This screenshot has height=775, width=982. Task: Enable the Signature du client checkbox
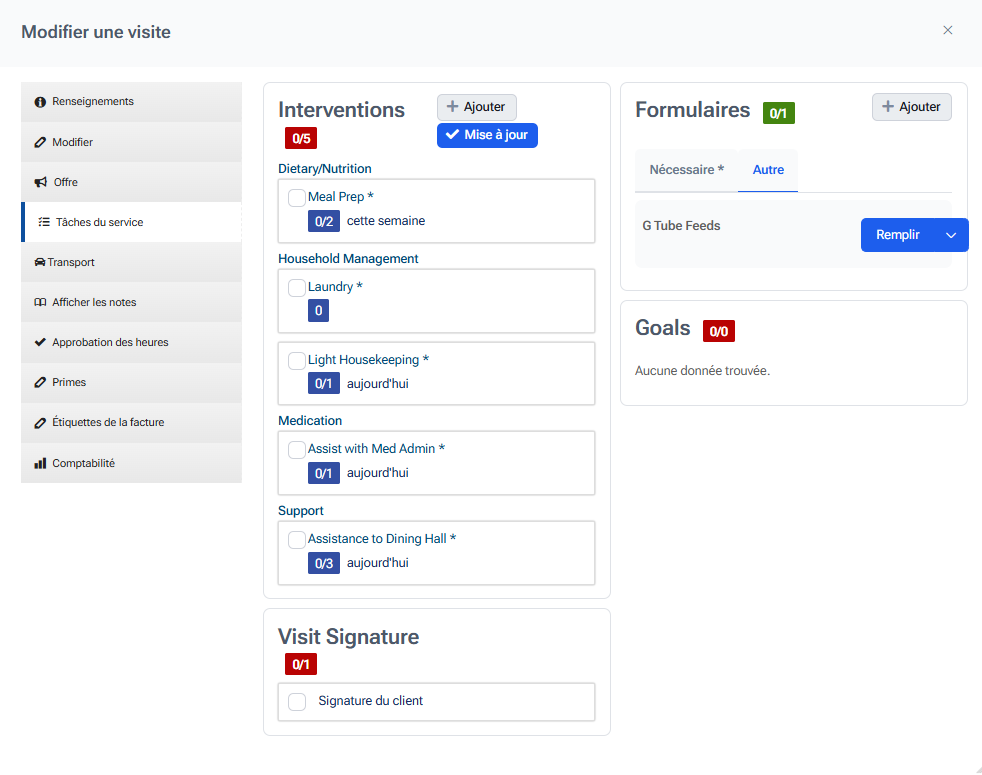297,702
